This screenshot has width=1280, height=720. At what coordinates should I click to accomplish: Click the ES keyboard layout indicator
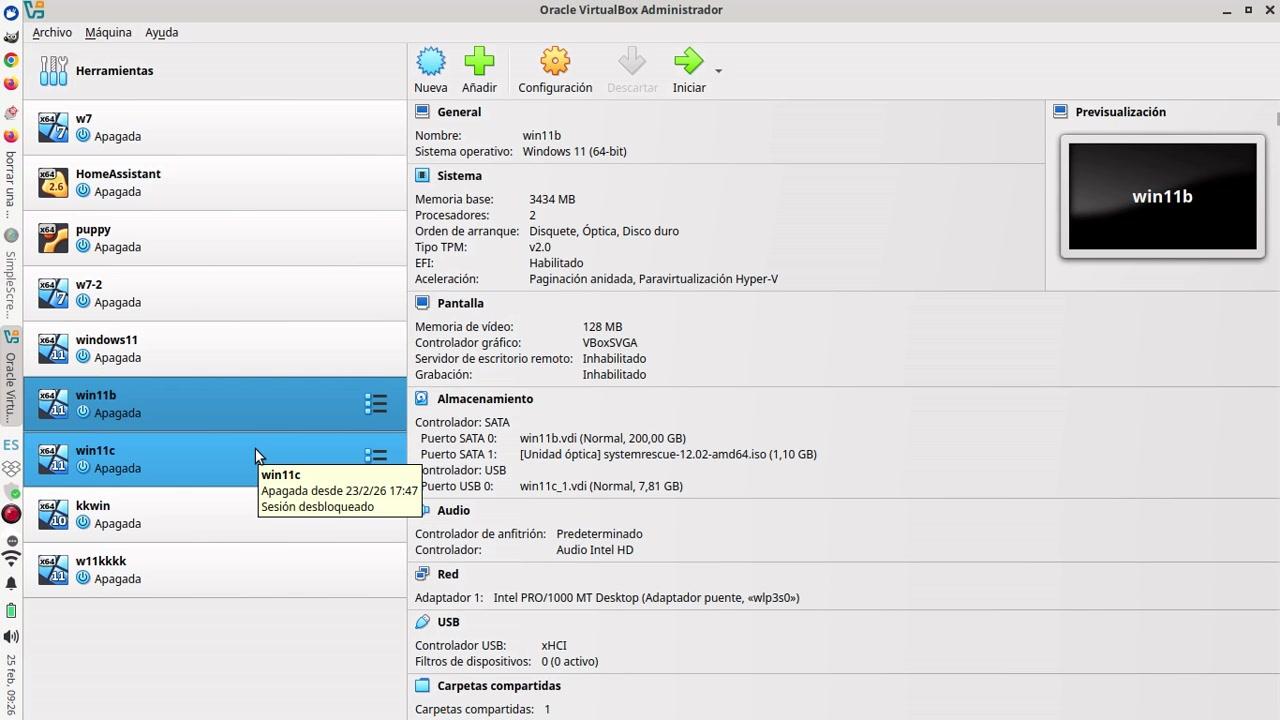point(11,445)
